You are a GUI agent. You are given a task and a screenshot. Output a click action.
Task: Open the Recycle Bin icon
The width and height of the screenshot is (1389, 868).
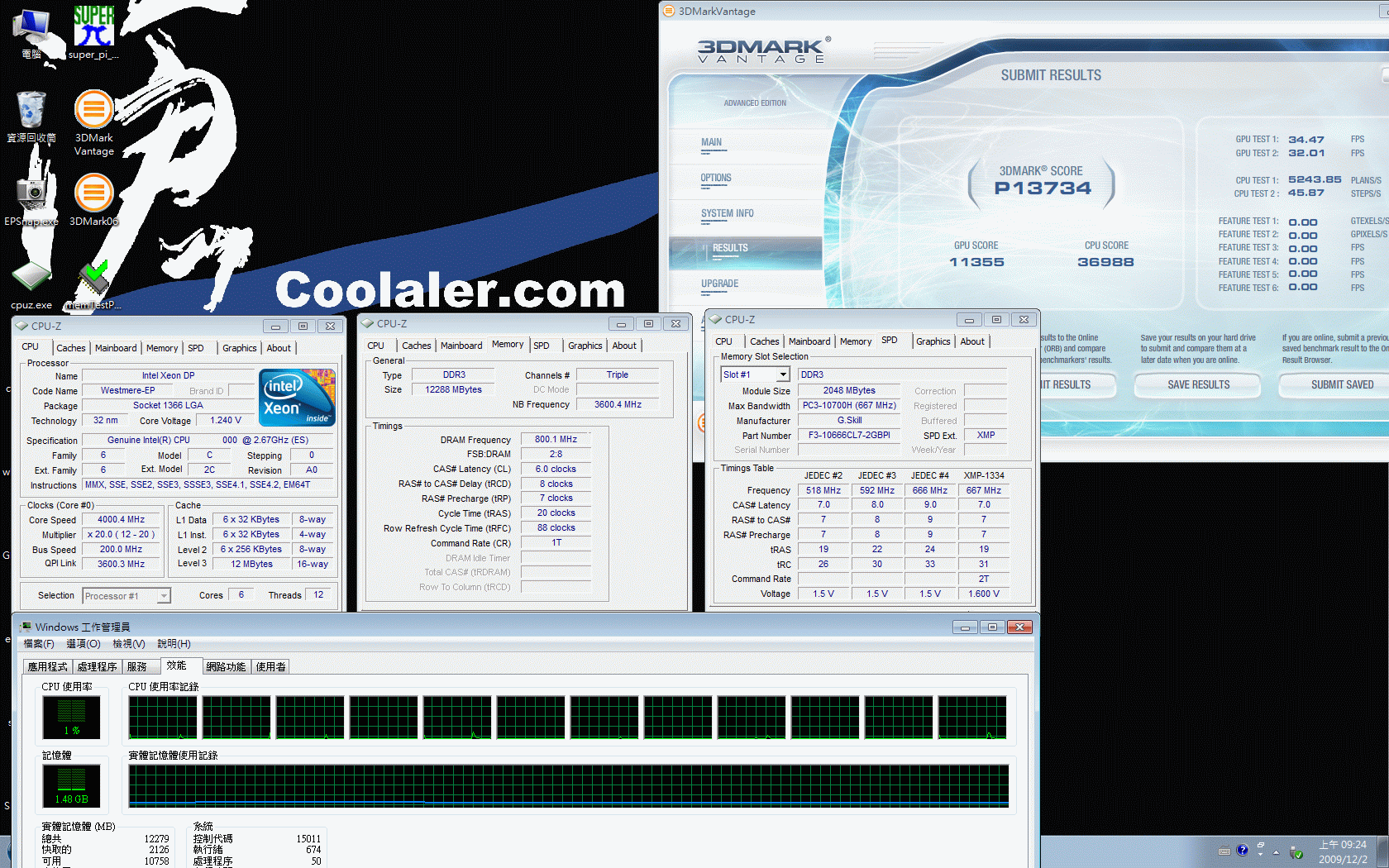click(x=31, y=117)
